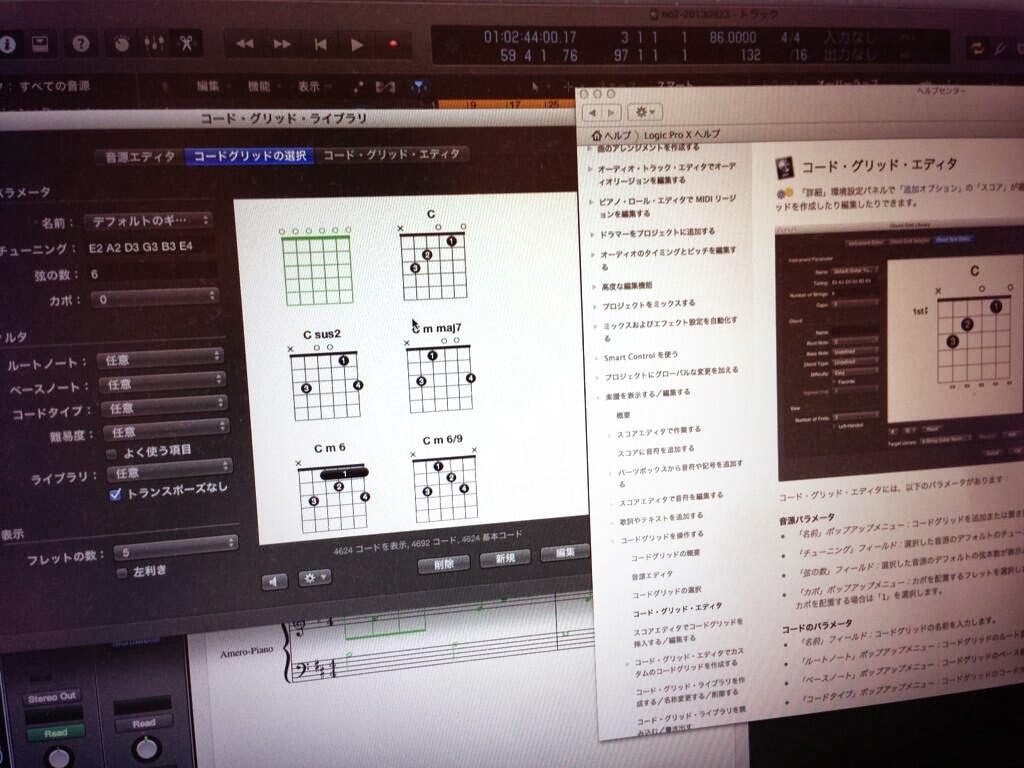Open help topic Smart Control を使う
The width and height of the screenshot is (1024, 768).
tap(641, 357)
